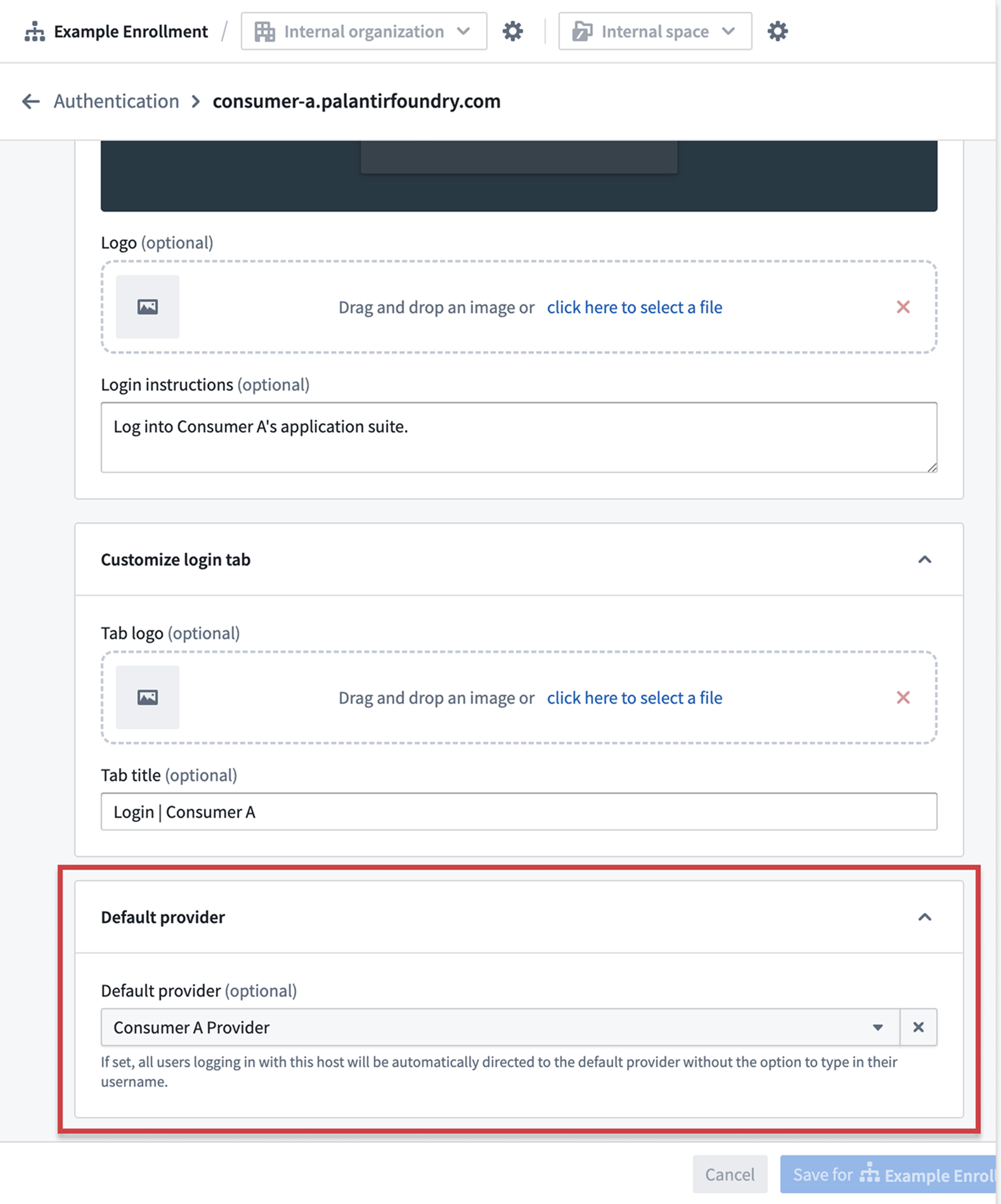The image size is (1001, 1204).
Task: Navigate to Authentication breadcrumb
Action: (116, 101)
